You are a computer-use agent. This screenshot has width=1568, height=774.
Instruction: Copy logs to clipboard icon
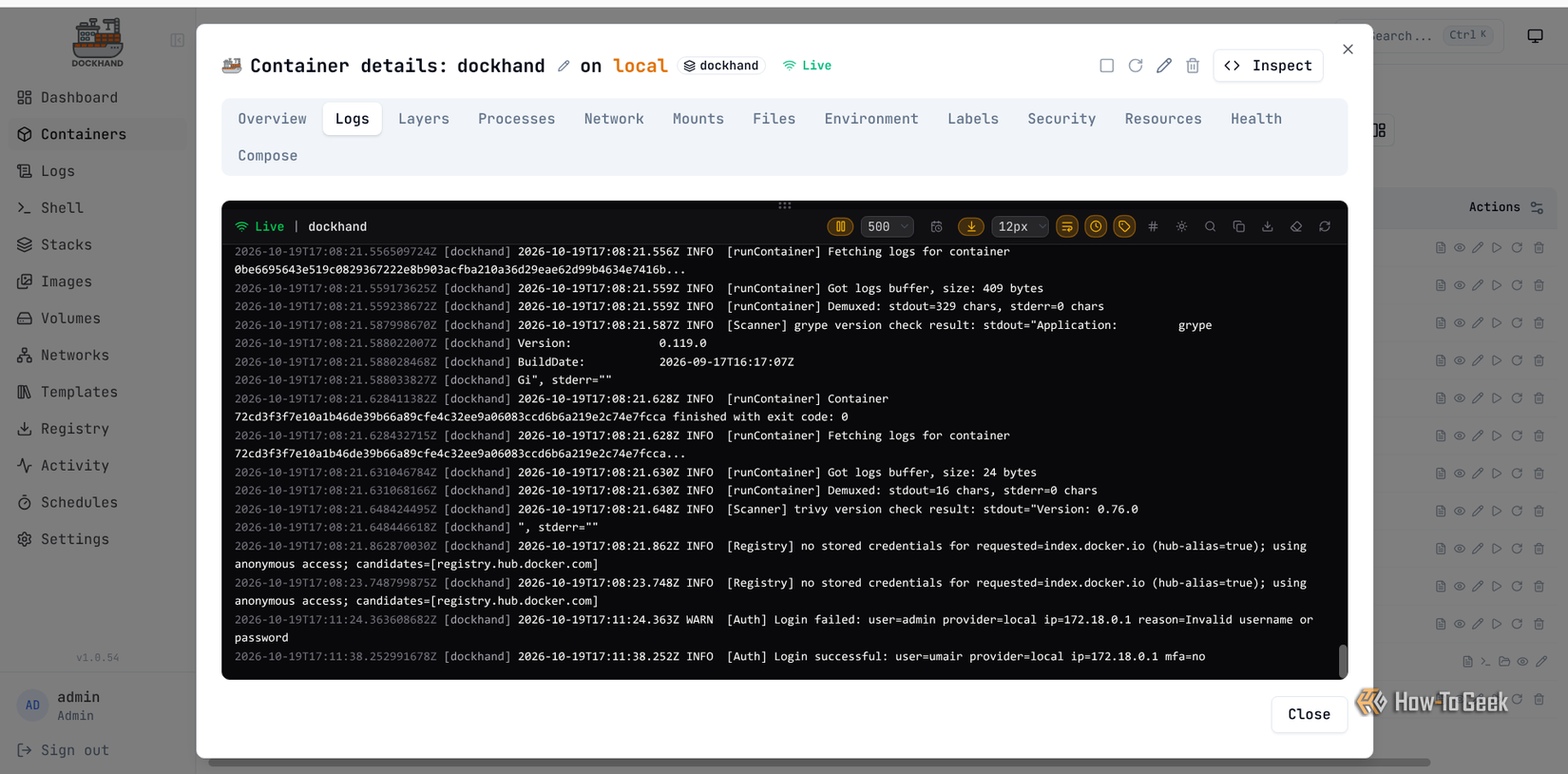click(x=1238, y=226)
